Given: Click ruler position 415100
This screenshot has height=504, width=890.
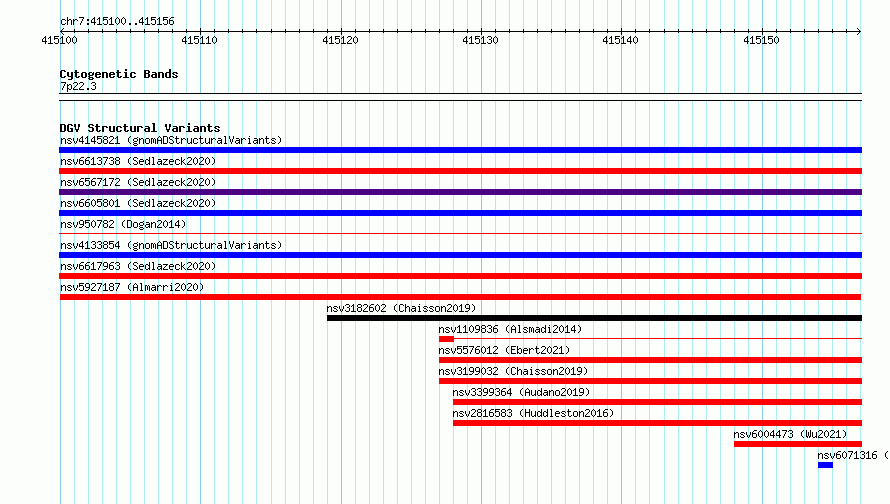Looking at the screenshot, I should [59, 40].
